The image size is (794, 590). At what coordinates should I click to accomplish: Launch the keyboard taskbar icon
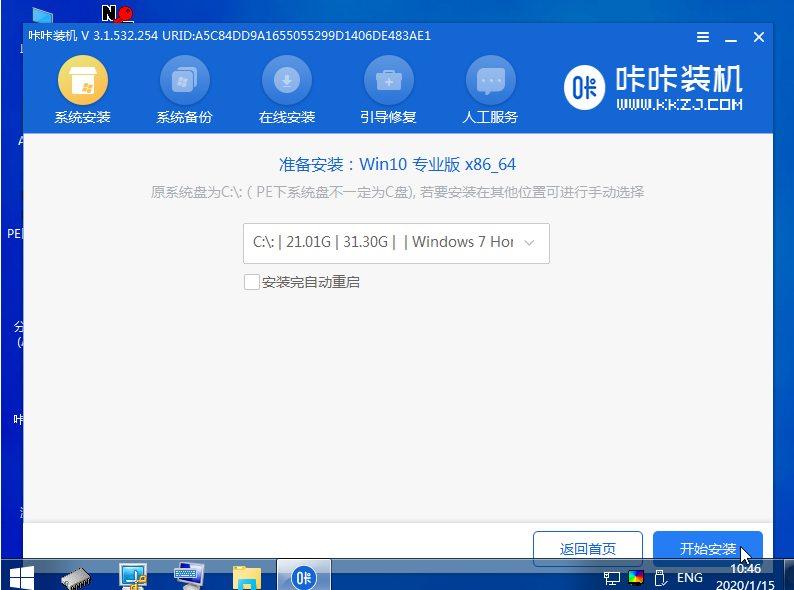pyautogui.click(x=189, y=577)
